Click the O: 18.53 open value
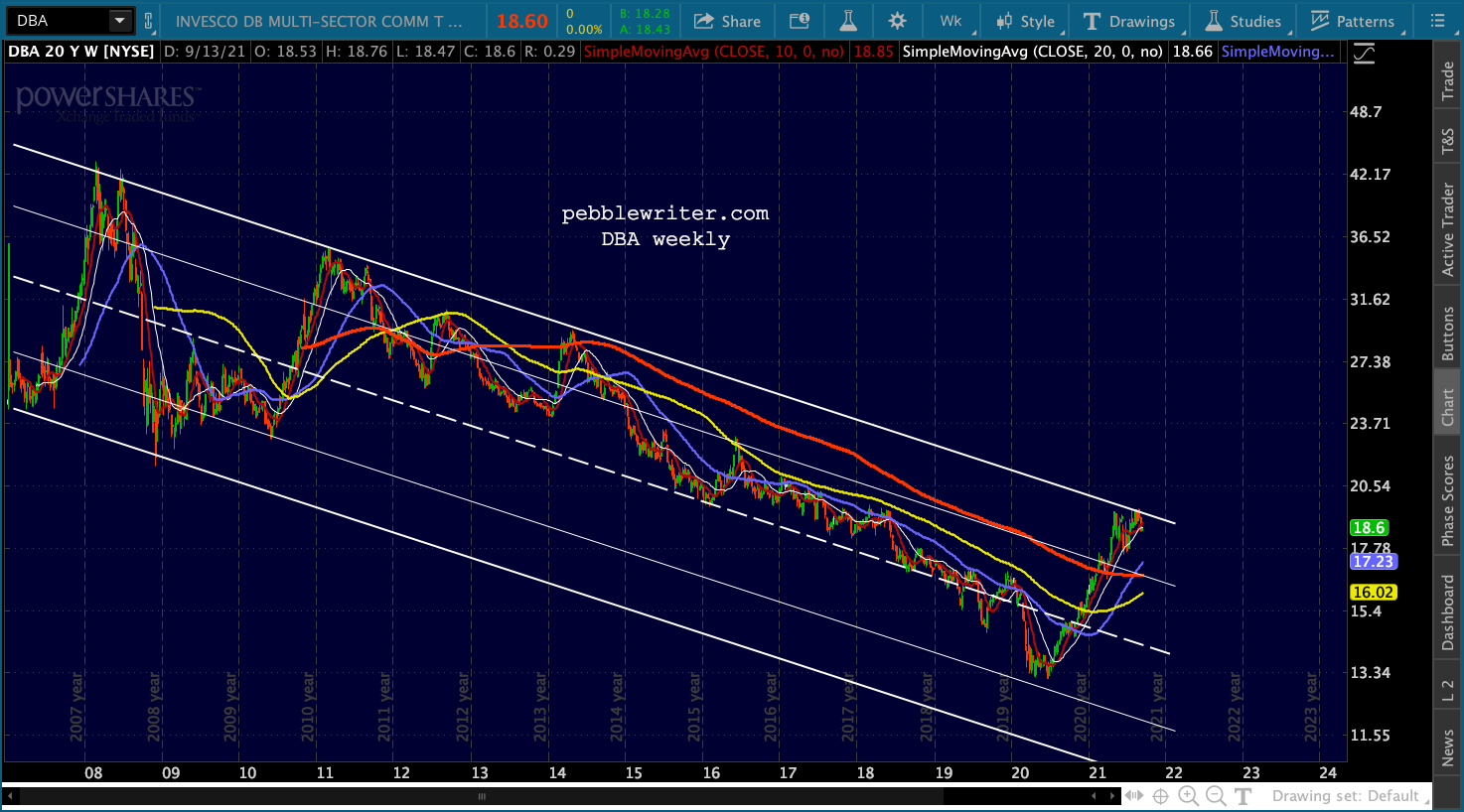The width and height of the screenshot is (1464, 812). pyautogui.click(x=285, y=51)
